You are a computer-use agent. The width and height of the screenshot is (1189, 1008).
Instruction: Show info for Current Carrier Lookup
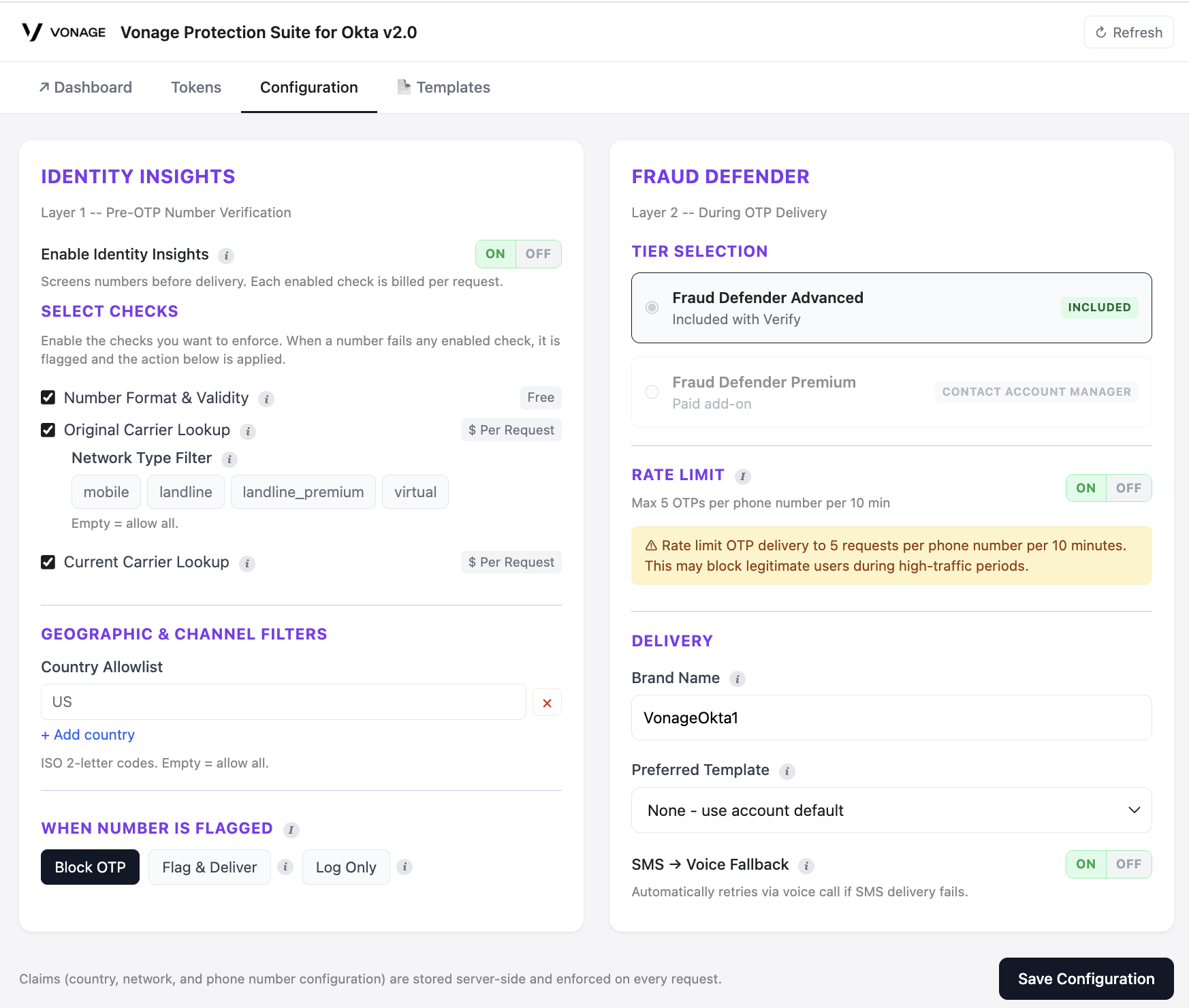point(247,563)
